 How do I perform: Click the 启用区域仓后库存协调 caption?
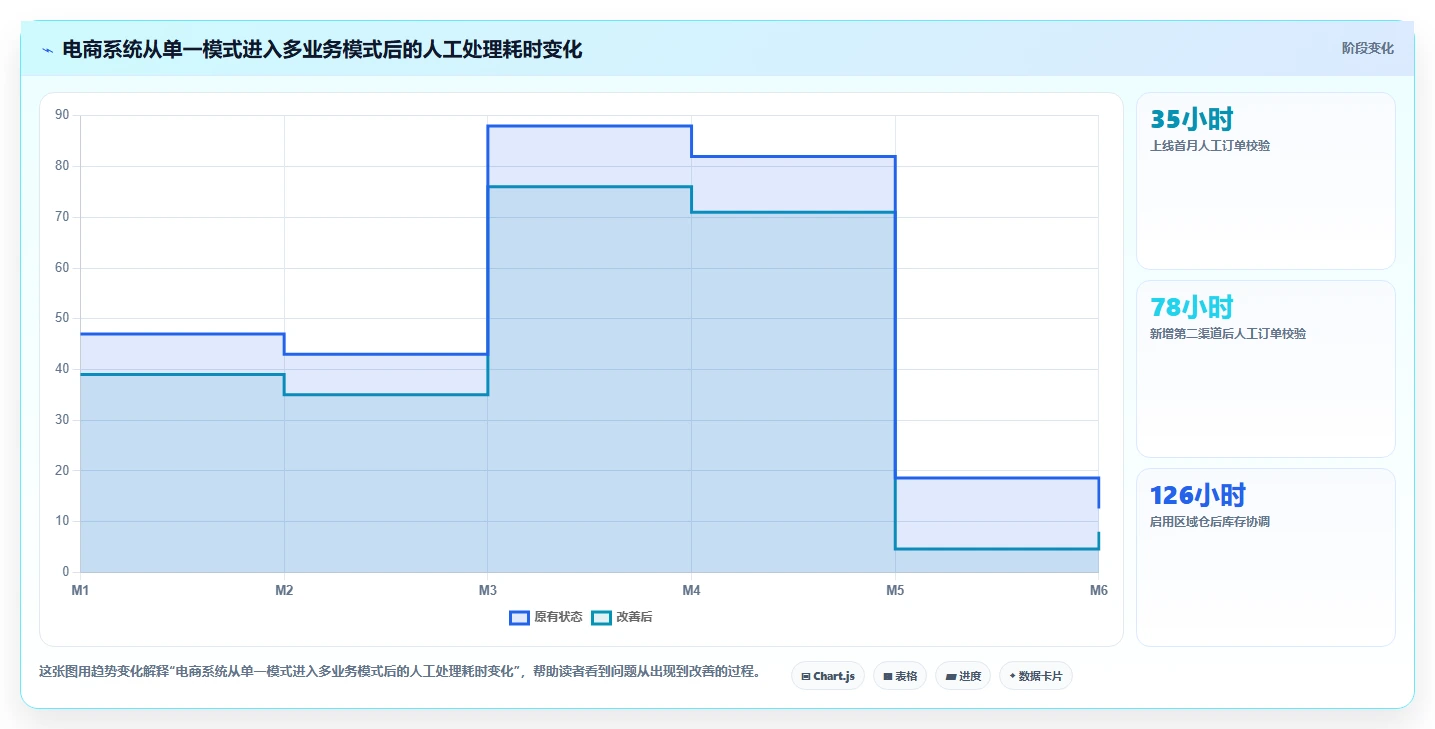point(1210,521)
